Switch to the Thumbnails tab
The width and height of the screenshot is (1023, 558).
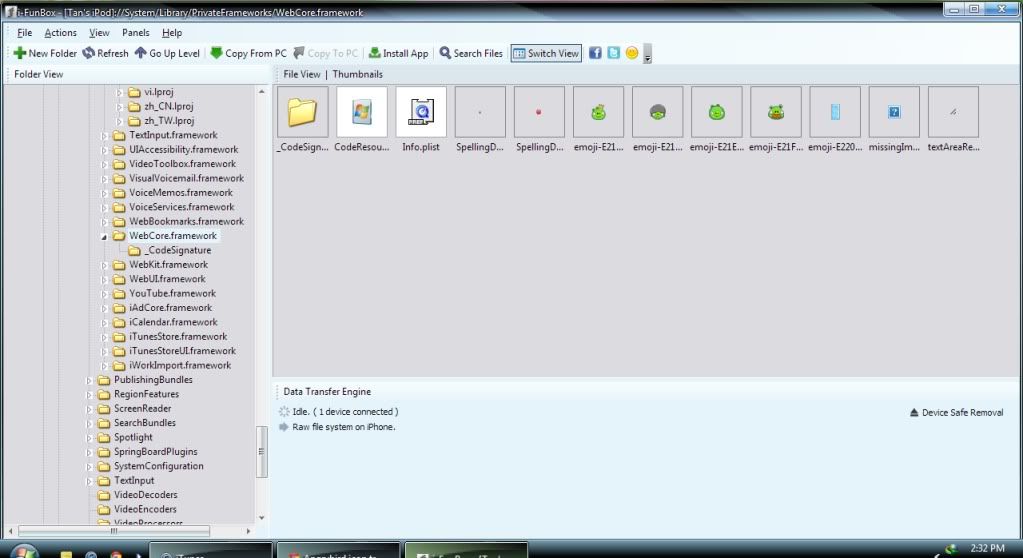358,74
